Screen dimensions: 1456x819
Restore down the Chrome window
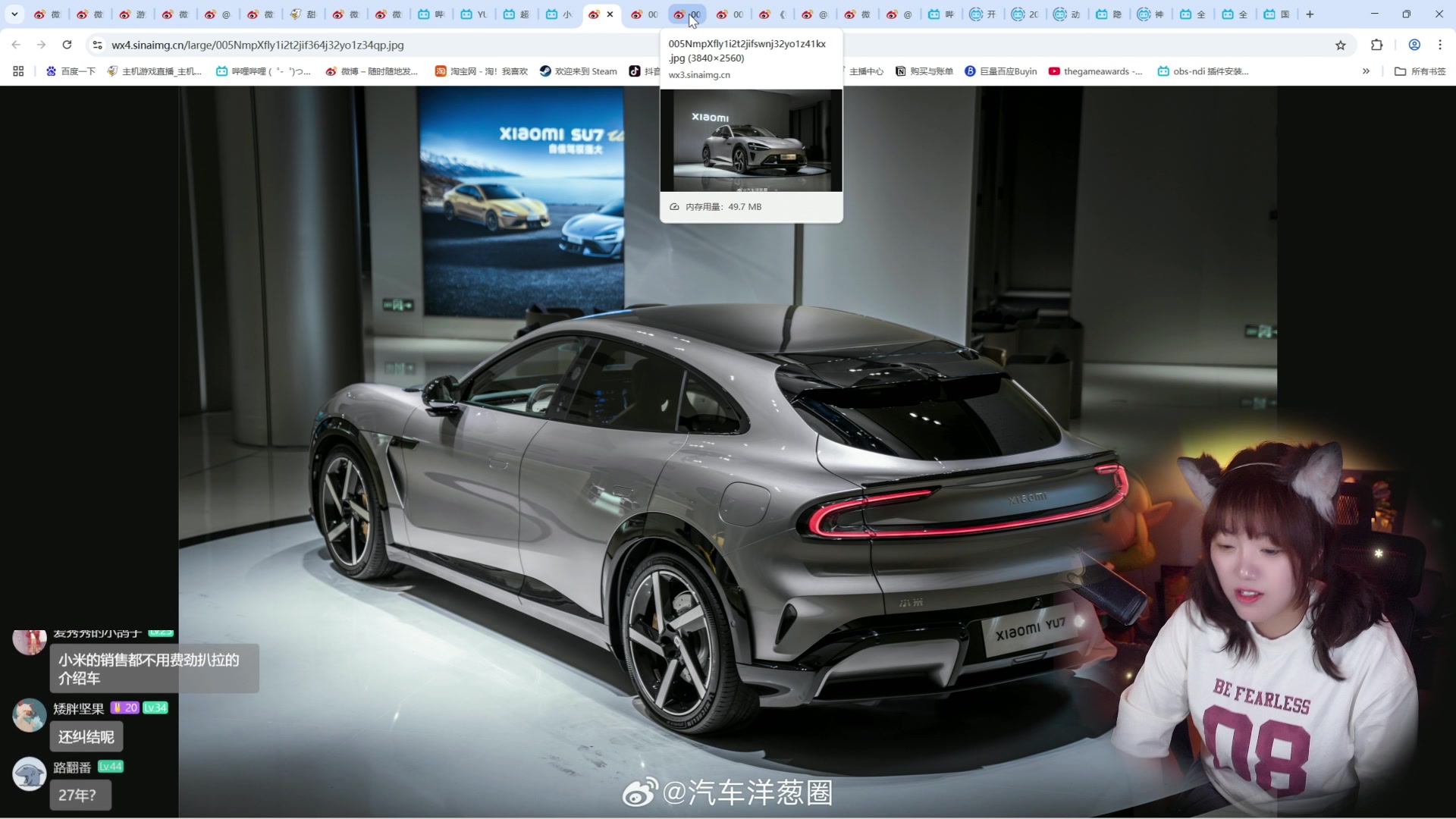point(1406,14)
